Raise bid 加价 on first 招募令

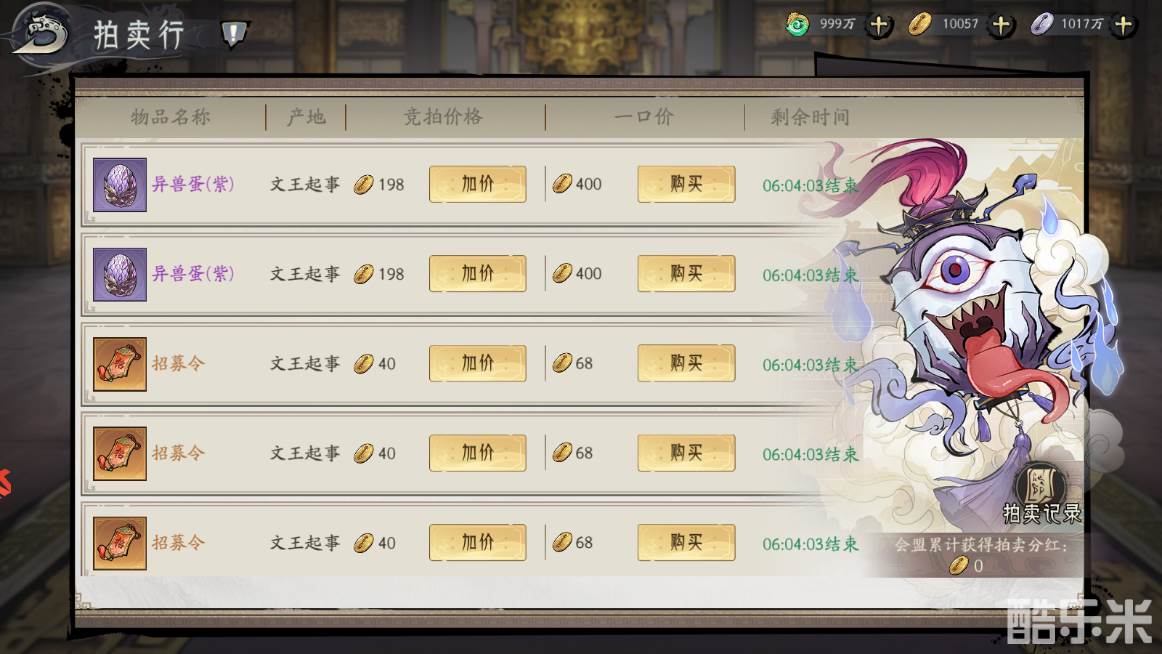[478, 363]
